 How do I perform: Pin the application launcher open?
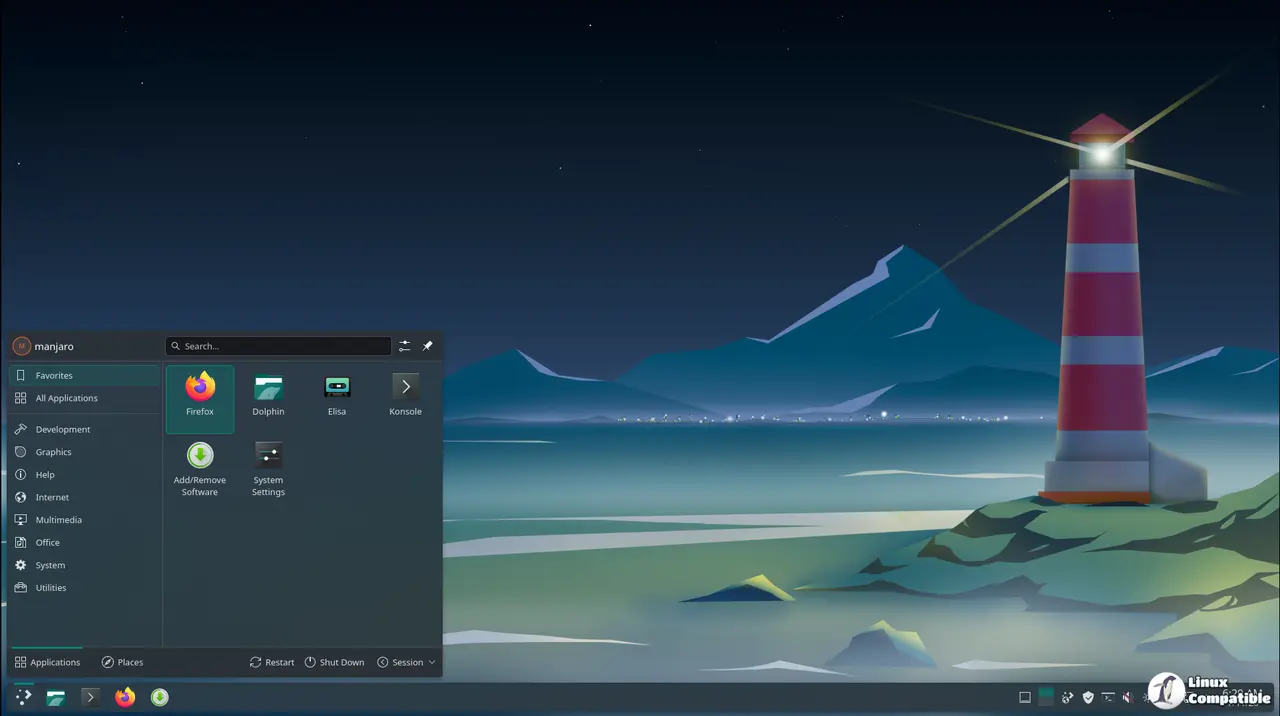(427, 346)
